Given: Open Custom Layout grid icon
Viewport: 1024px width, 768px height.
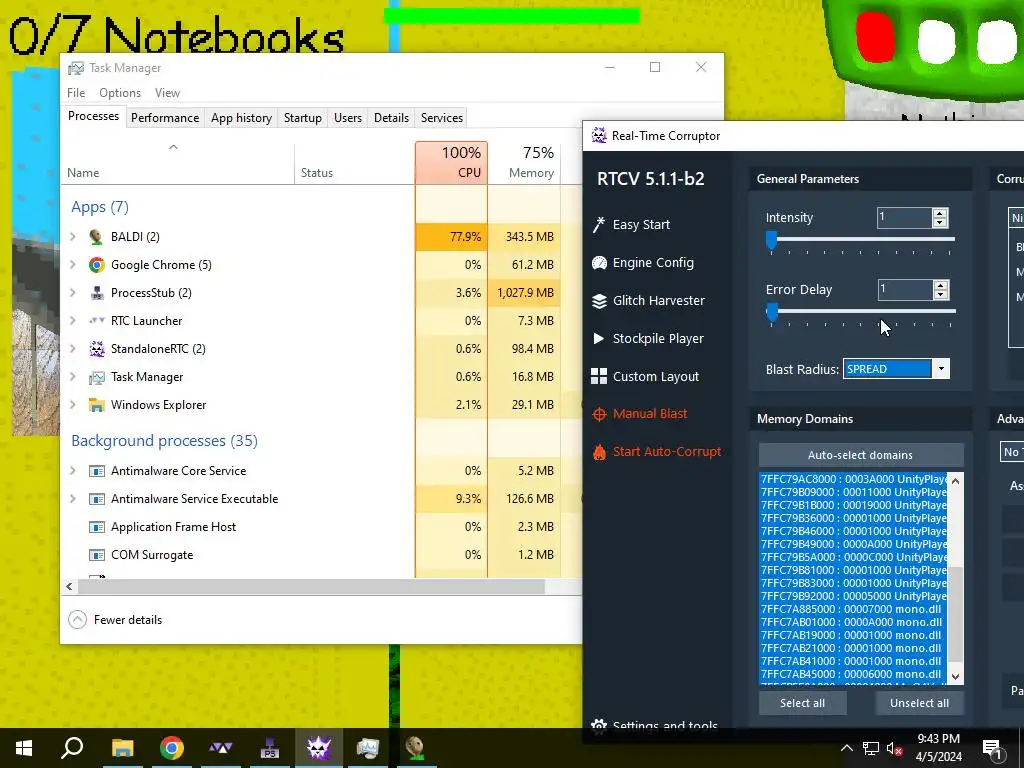Looking at the screenshot, I should click(x=599, y=376).
